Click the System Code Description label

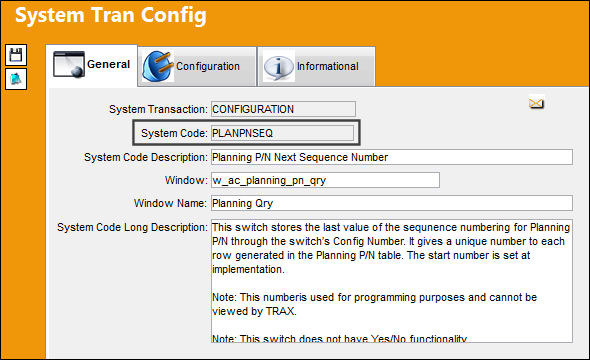(146, 157)
